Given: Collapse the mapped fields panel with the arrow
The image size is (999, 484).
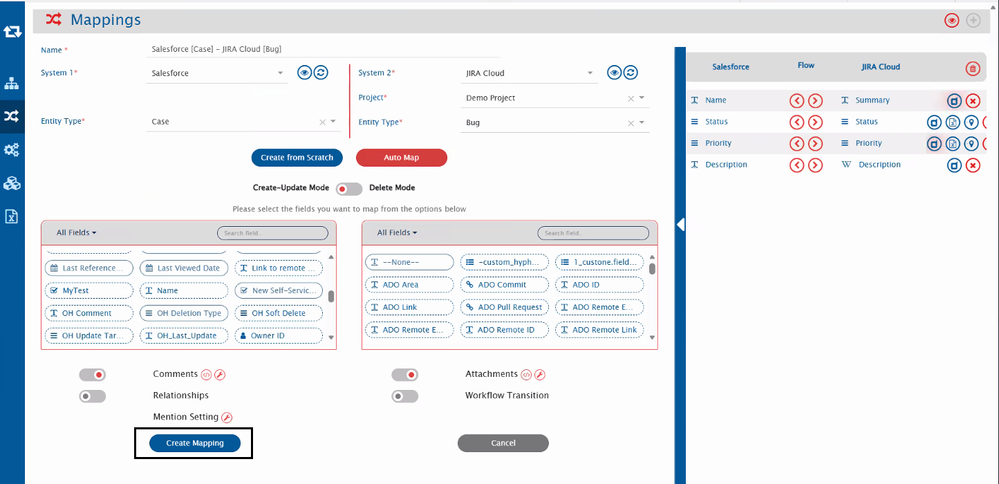Looking at the screenshot, I should (x=680, y=224).
